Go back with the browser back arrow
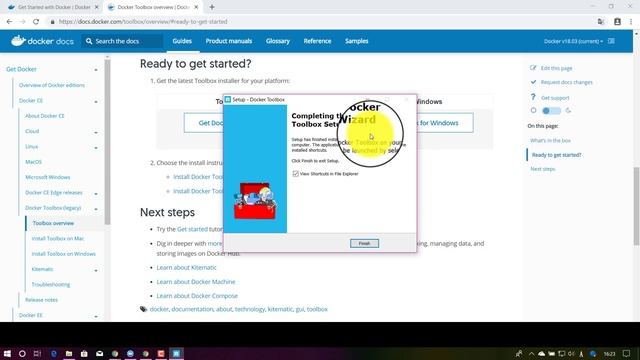Viewport: 640px width, 360px height. pyautogui.click(x=9, y=22)
